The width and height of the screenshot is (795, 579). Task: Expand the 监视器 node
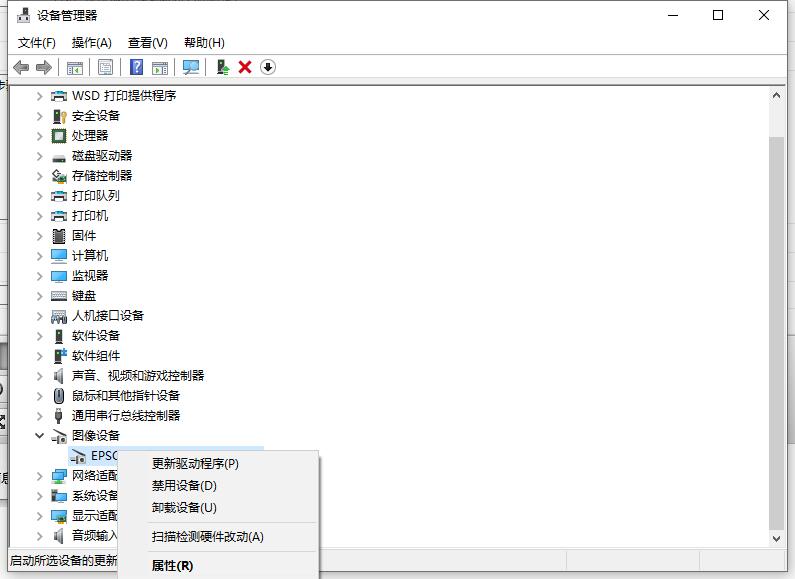coord(40,276)
